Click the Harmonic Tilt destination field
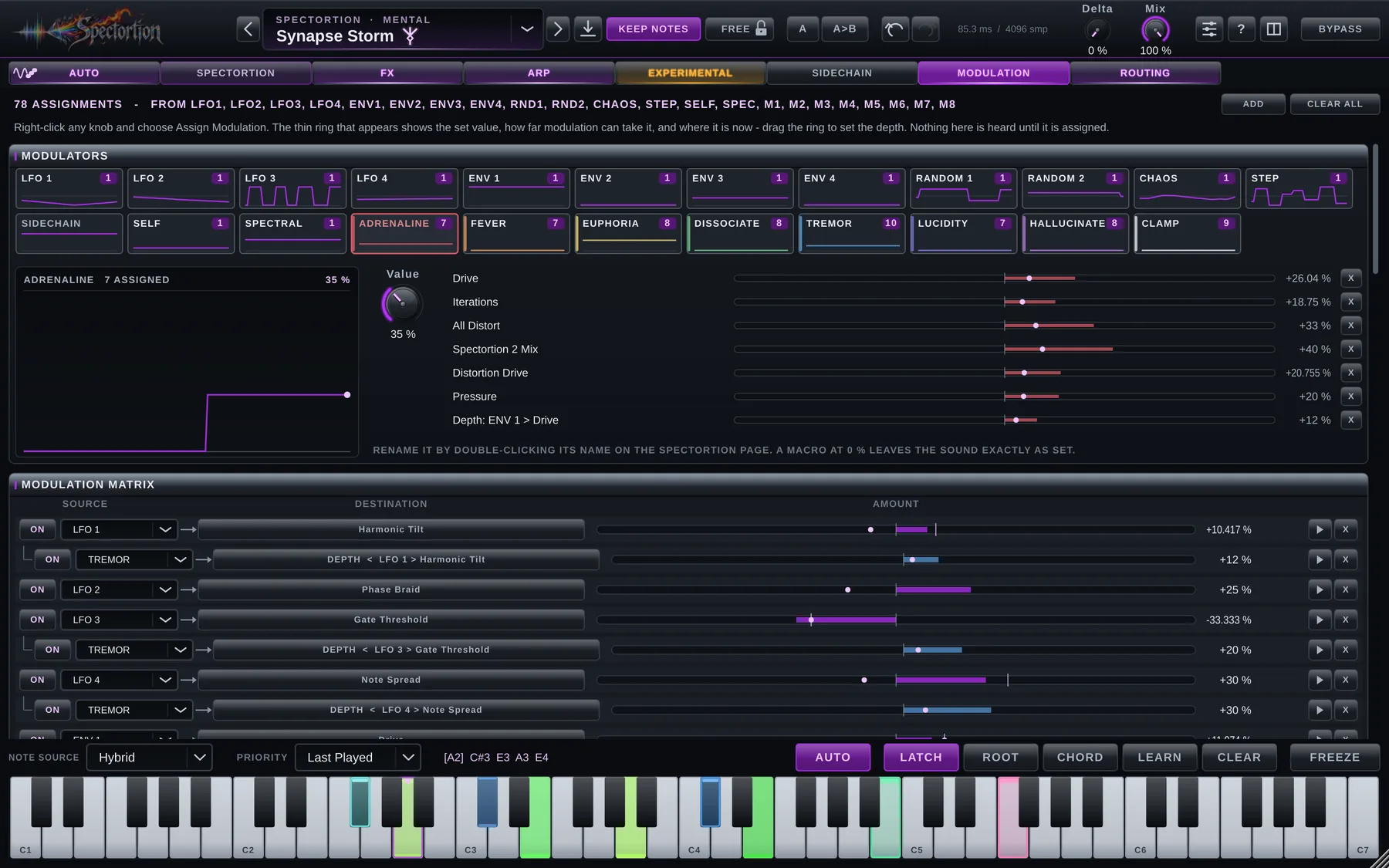The image size is (1389, 868). click(x=391, y=530)
